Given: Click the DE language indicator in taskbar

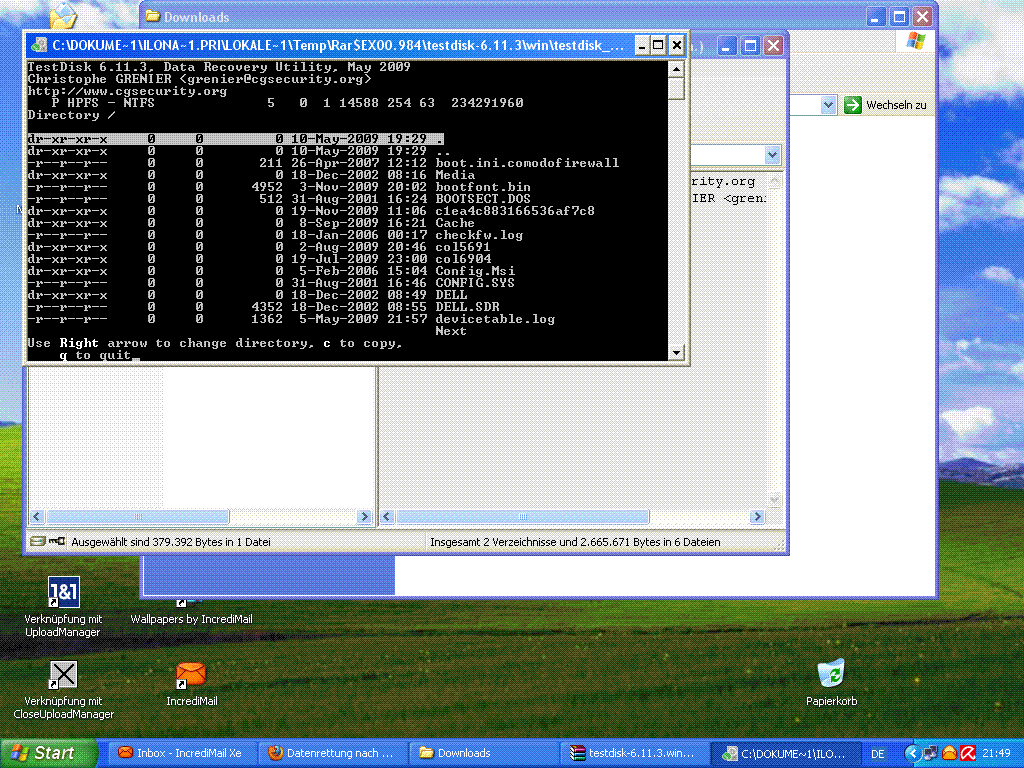Looking at the screenshot, I should pyautogui.click(x=878, y=754).
